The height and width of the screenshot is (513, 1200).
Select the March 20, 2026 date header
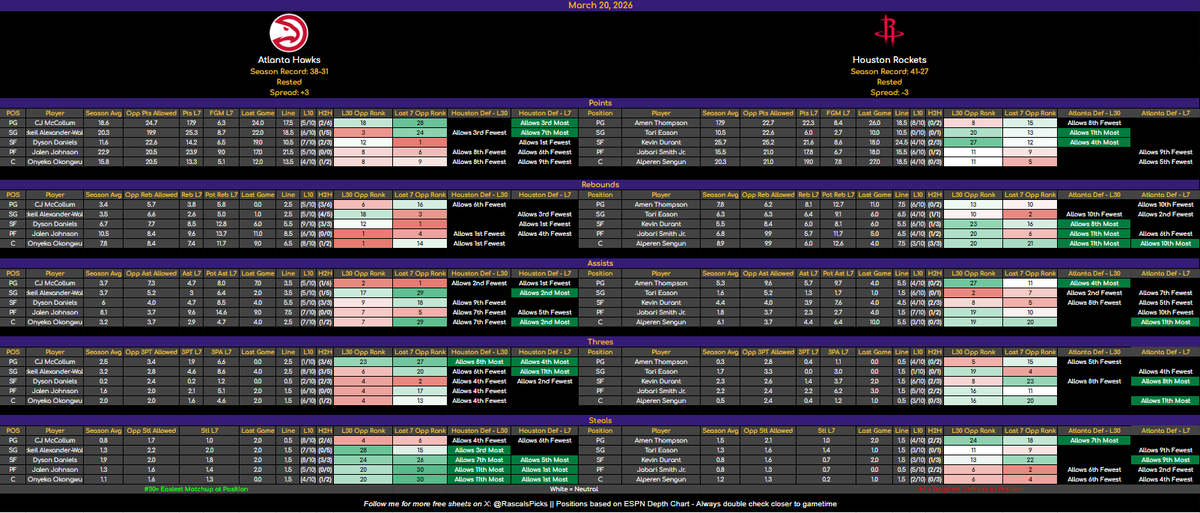coord(600,5)
